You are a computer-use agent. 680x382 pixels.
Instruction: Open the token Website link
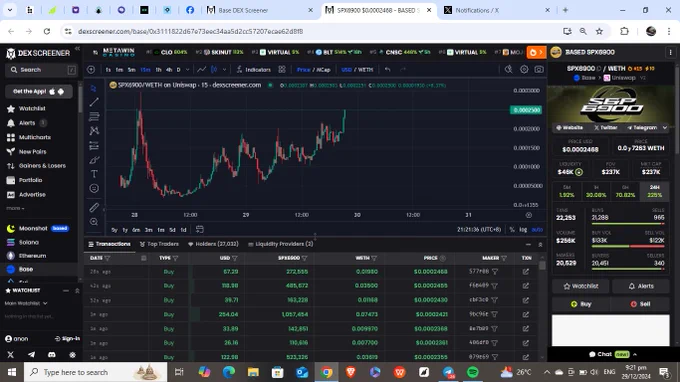click(569, 127)
